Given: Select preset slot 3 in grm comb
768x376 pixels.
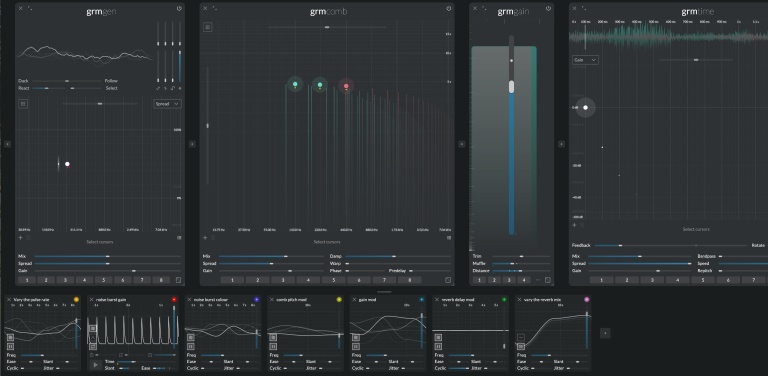Looking at the screenshot, I should (284, 280).
